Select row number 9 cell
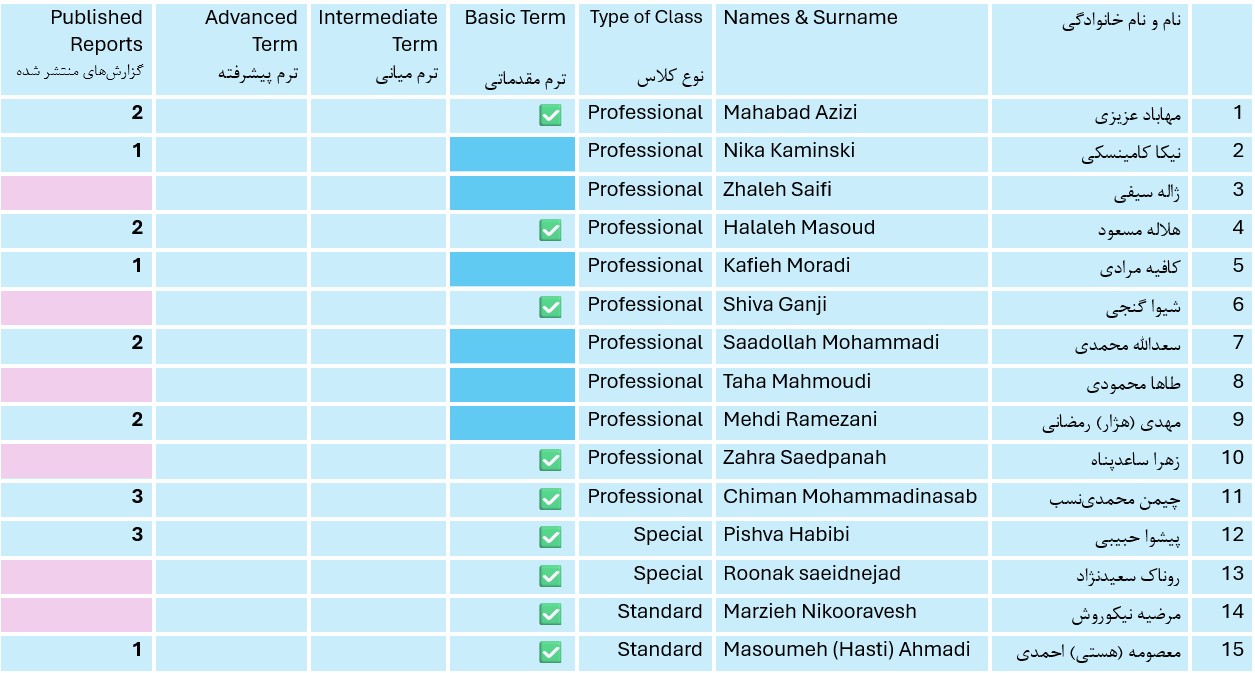Viewport: 1255px width, 673px height. pyautogui.click(x=1221, y=422)
